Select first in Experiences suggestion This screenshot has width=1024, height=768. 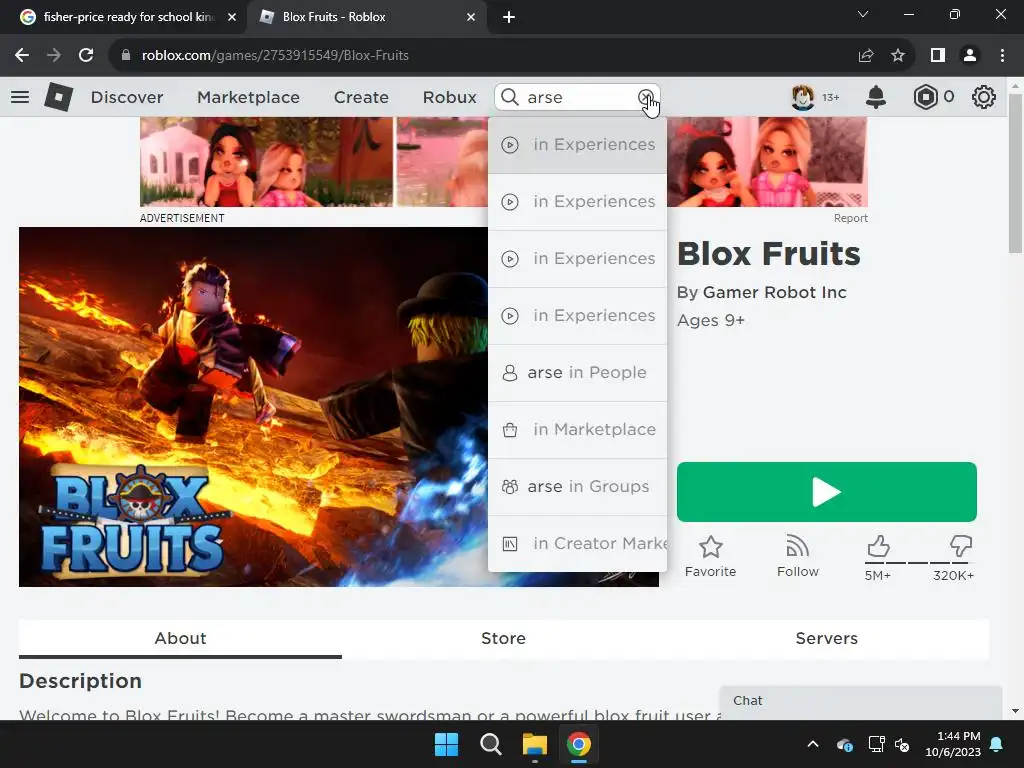577,145
